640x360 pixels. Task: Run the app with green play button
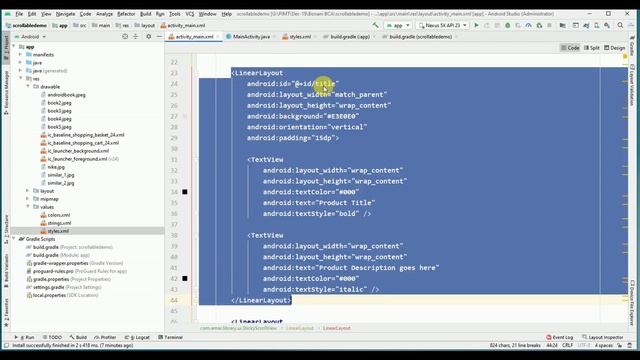tap(476, 25)
